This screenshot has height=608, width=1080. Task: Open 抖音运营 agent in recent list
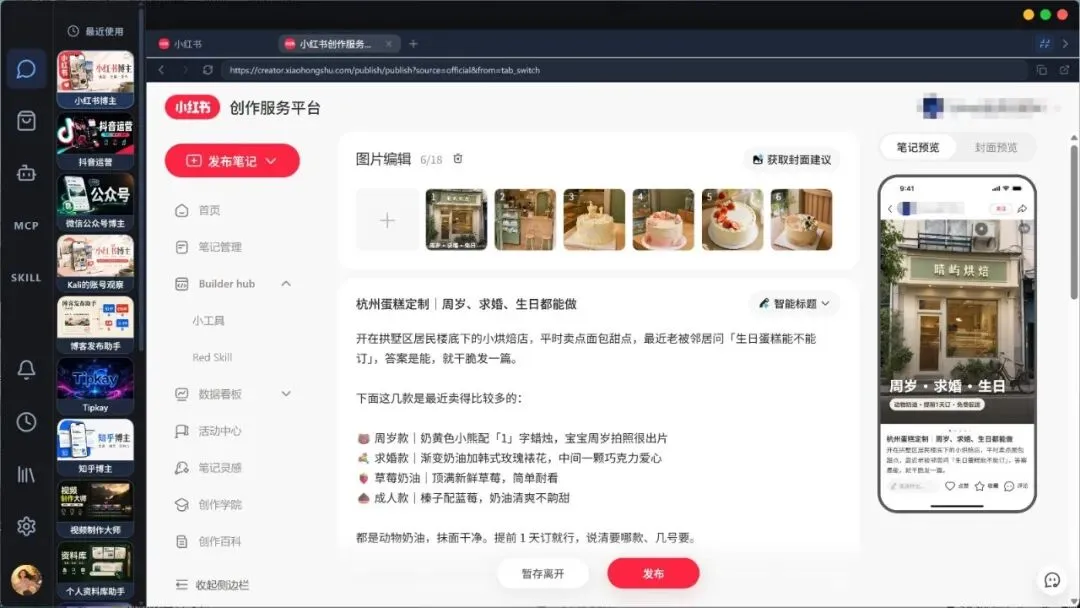95,140
